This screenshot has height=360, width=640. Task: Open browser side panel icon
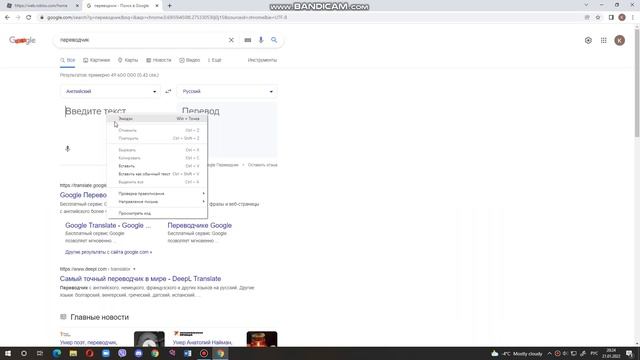coord(611,18)
